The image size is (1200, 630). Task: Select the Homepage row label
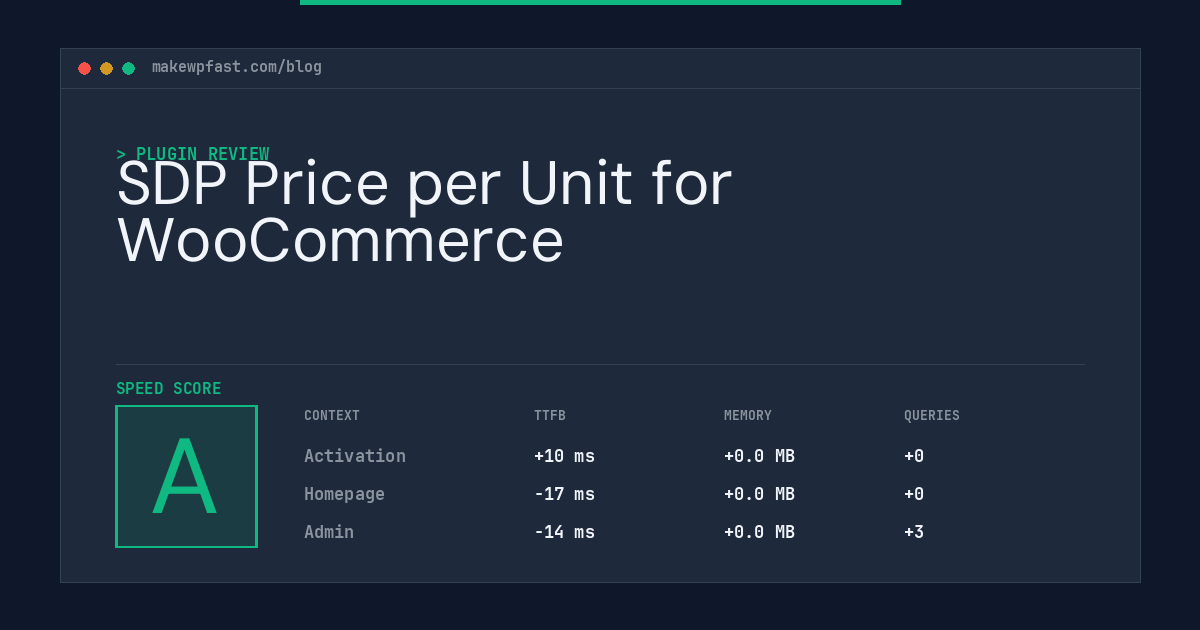point(344,494)
